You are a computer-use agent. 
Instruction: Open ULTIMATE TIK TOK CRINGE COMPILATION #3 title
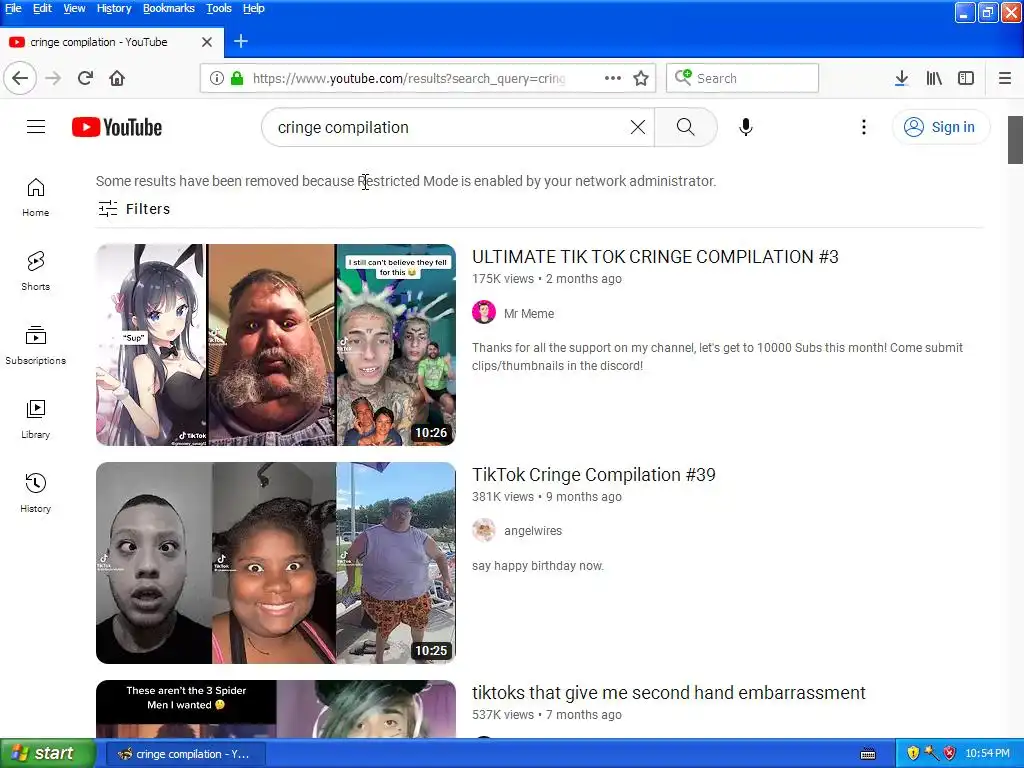[x=655, y=257]
